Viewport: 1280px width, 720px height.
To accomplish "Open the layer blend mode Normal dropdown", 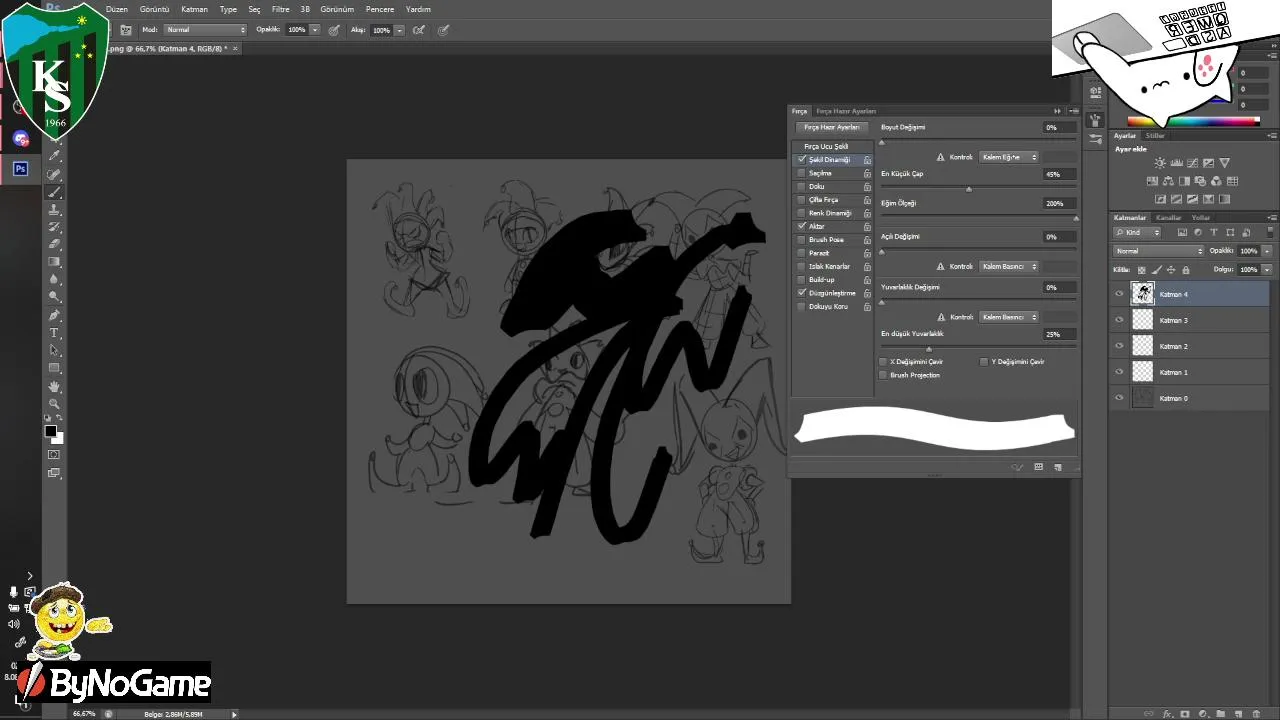I will pos(1159,251).
